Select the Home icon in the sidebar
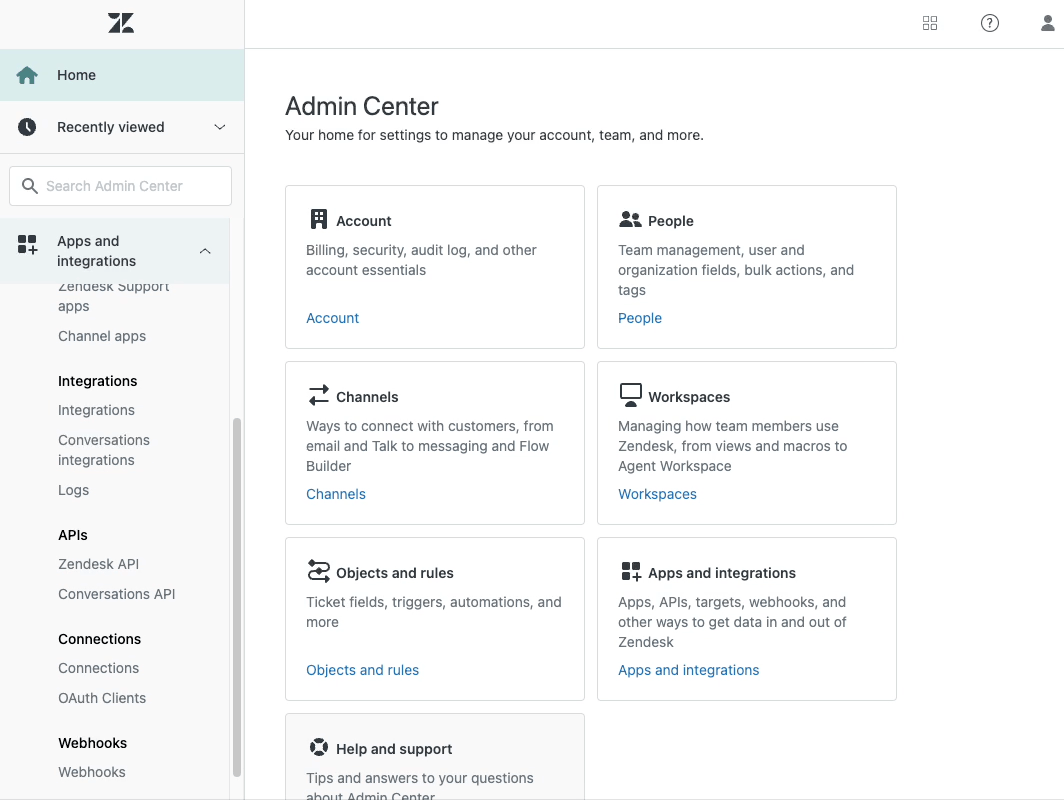The height and width of the screenshot is (800, 1064). (x=27, y=74)
